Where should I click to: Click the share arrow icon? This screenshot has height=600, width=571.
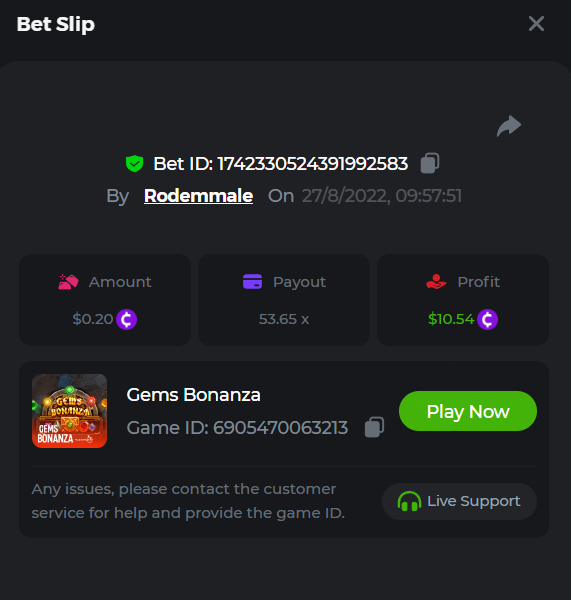[509, 126]
